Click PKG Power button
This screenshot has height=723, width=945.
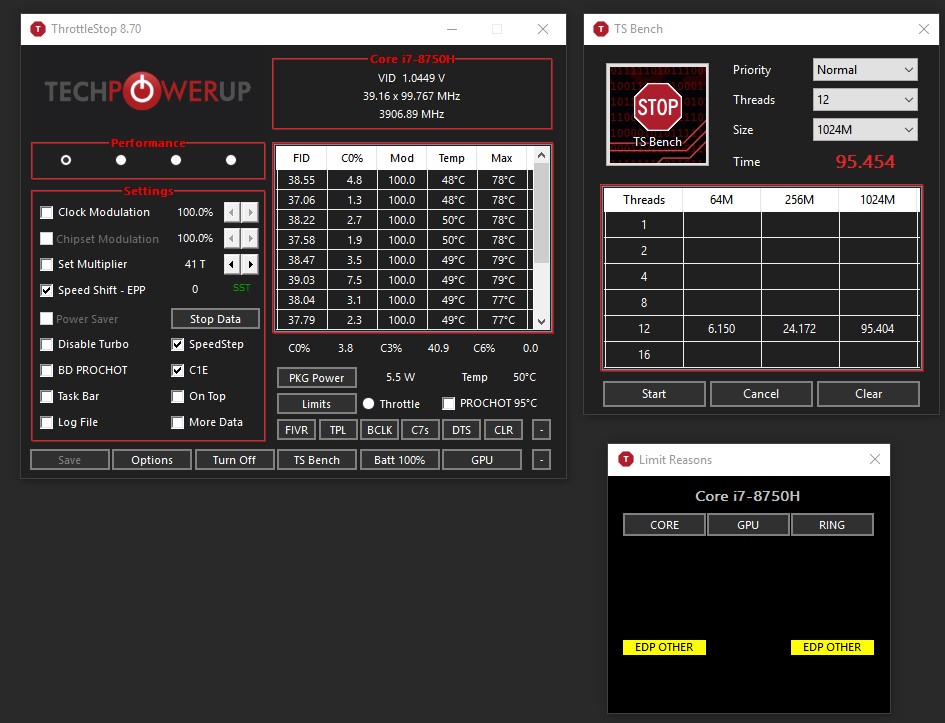[316, 378]
